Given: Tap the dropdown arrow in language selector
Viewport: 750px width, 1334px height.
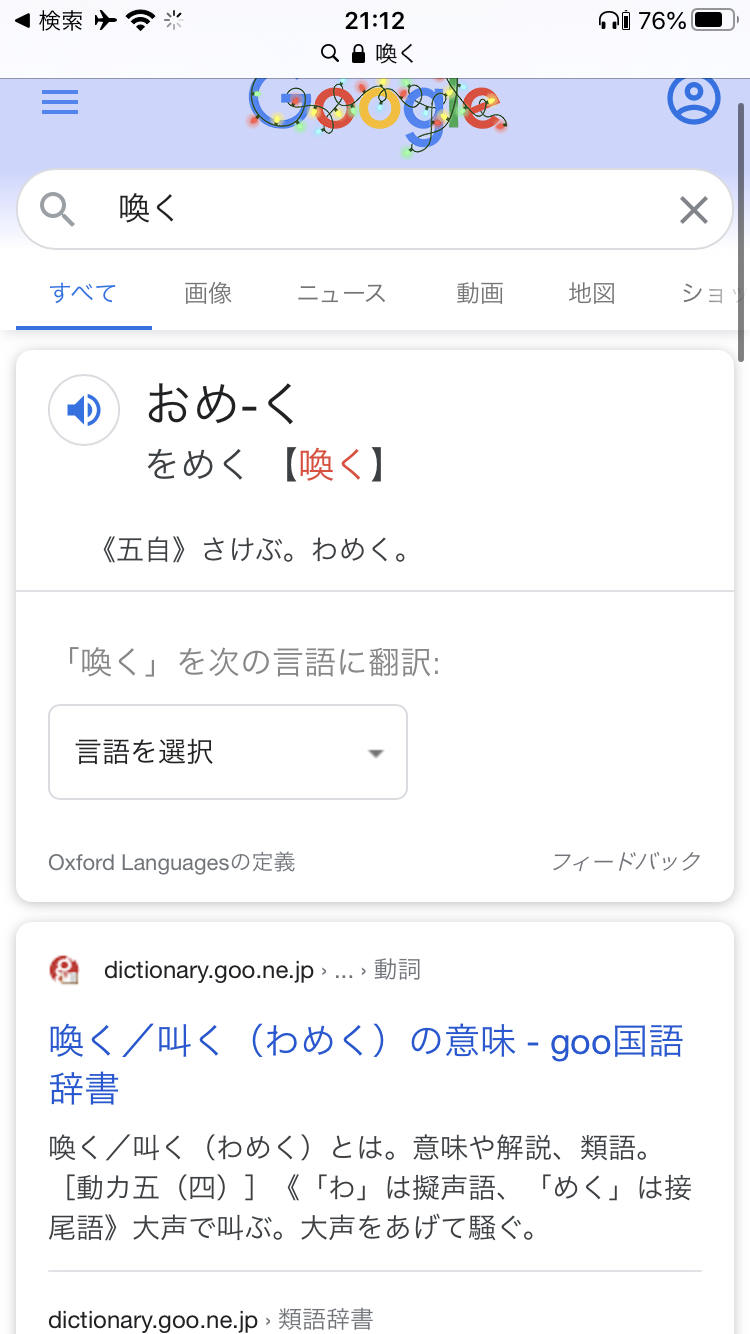Looking at the screenshot, I should (x=376, y=753).
